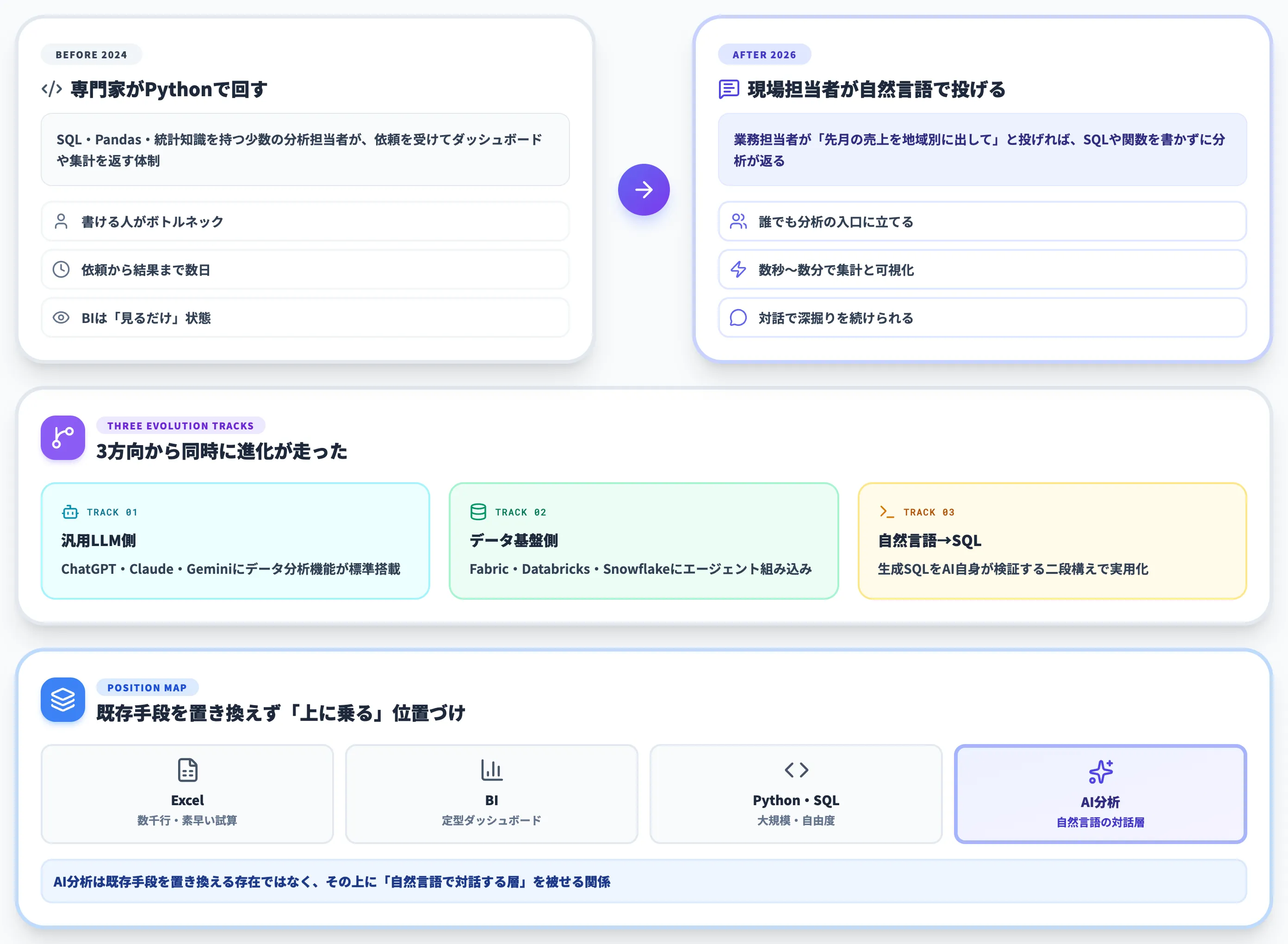Select the THREE EVOLUTION TRACKS badge
Image resolution: width=1288 pixels, height=944 pixels.
(x=180, y=426)
